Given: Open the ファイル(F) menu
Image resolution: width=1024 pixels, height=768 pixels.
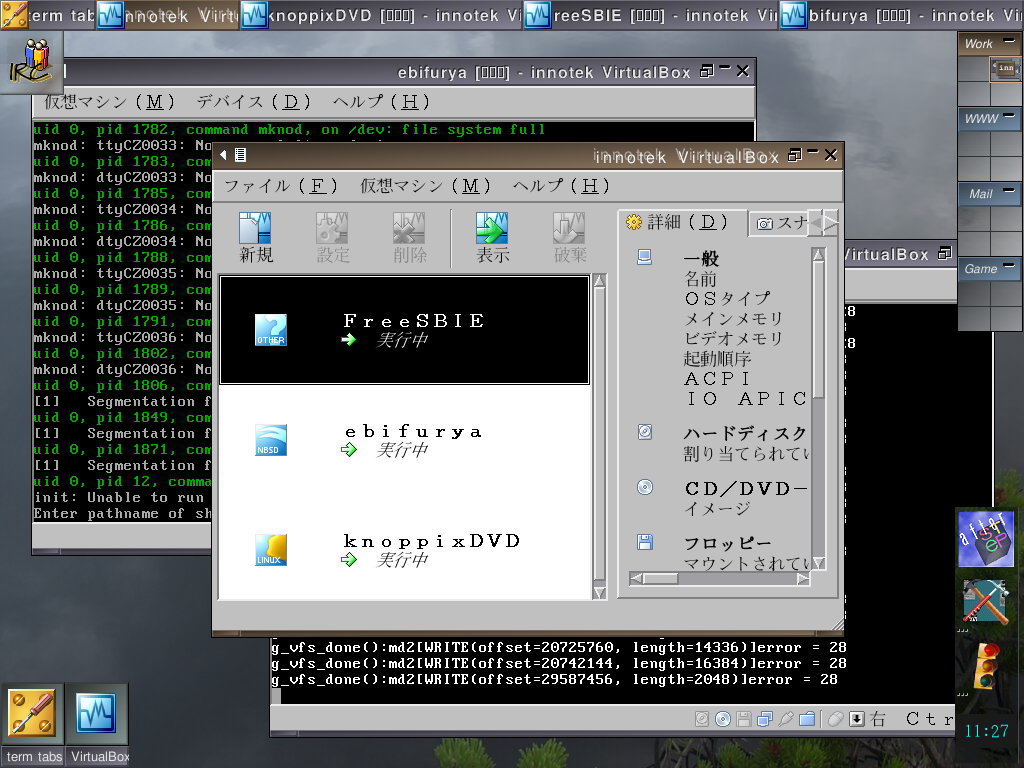Looking at the screenshot, I should tap(281, 186).
